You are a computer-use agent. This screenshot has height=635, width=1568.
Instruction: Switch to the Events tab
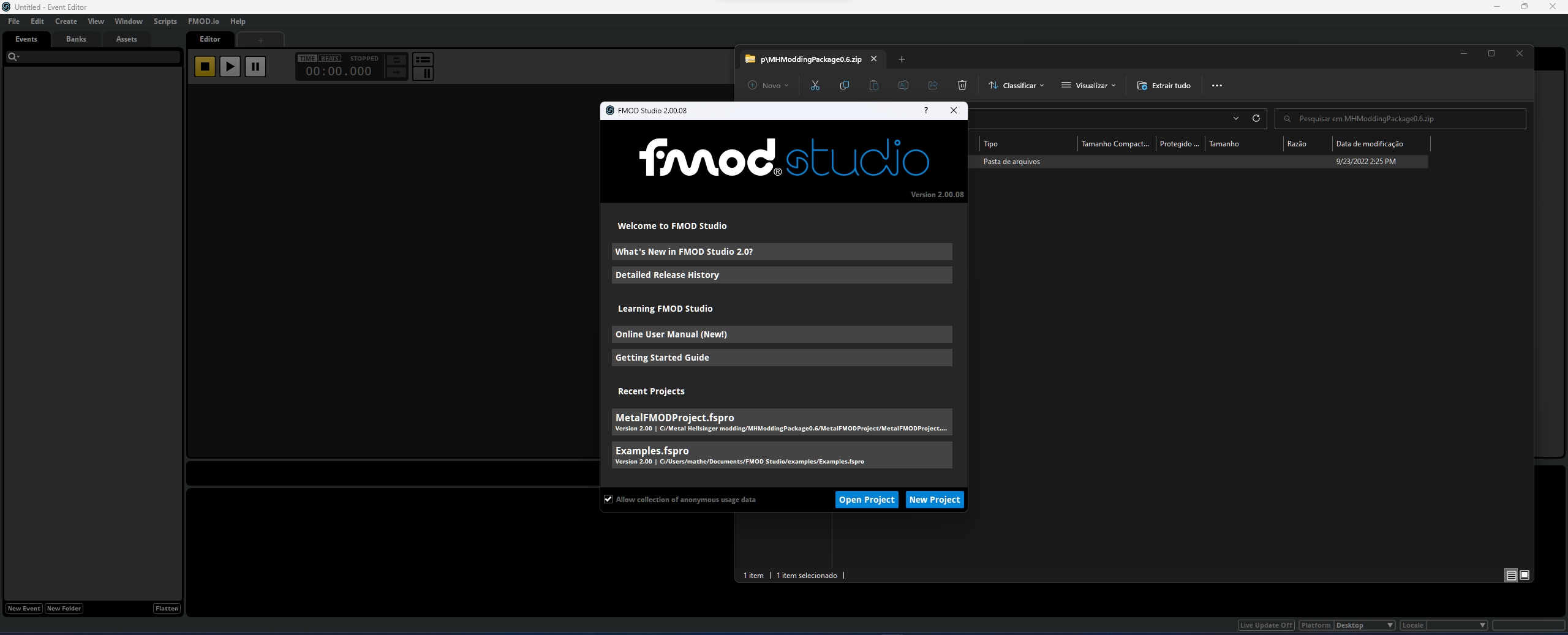click(x=26, y=39)
